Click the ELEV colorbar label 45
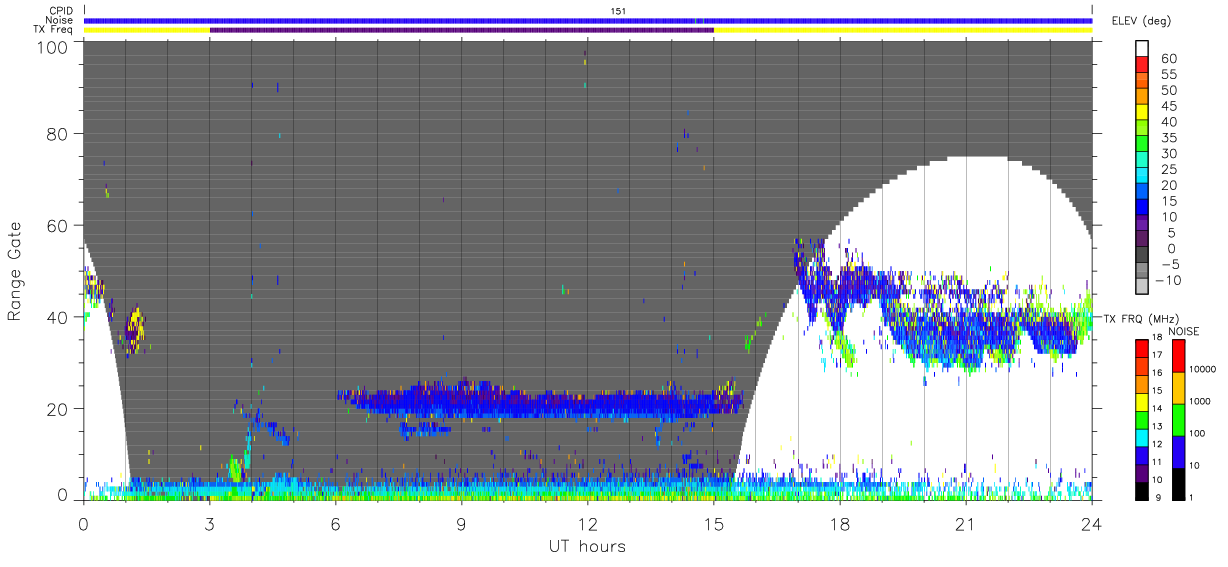Screen dimensions: 1228x567 tap(1169, 106)
